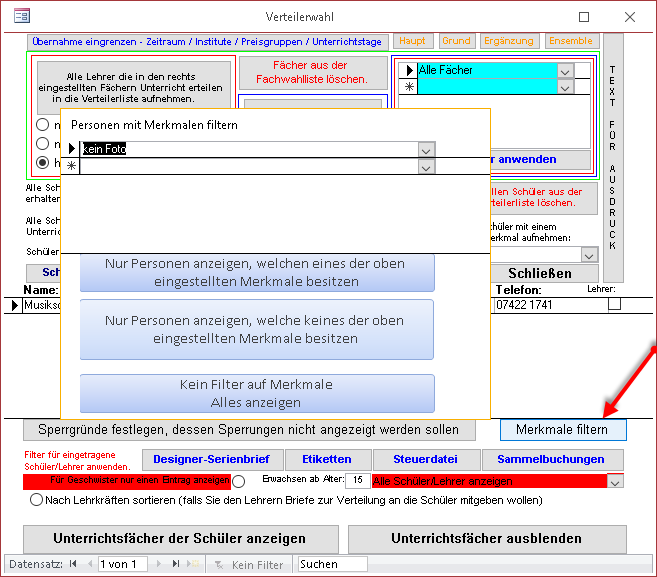Open 'Alle Schüler/Lehrer anzeigen' dropdown
This screenshot has width=657, height=577.
pos(615,481)
